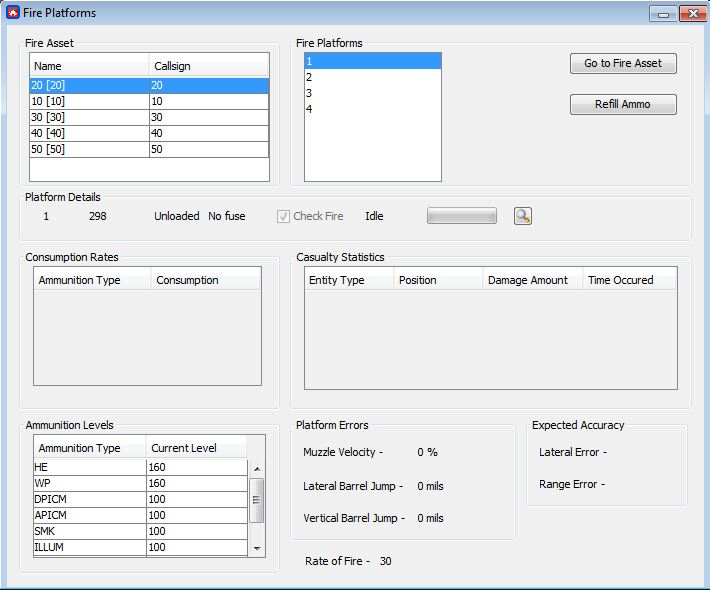This screenshot has height=590, width=710.
Task: Click the Idle status text
Action: point(374,216)
